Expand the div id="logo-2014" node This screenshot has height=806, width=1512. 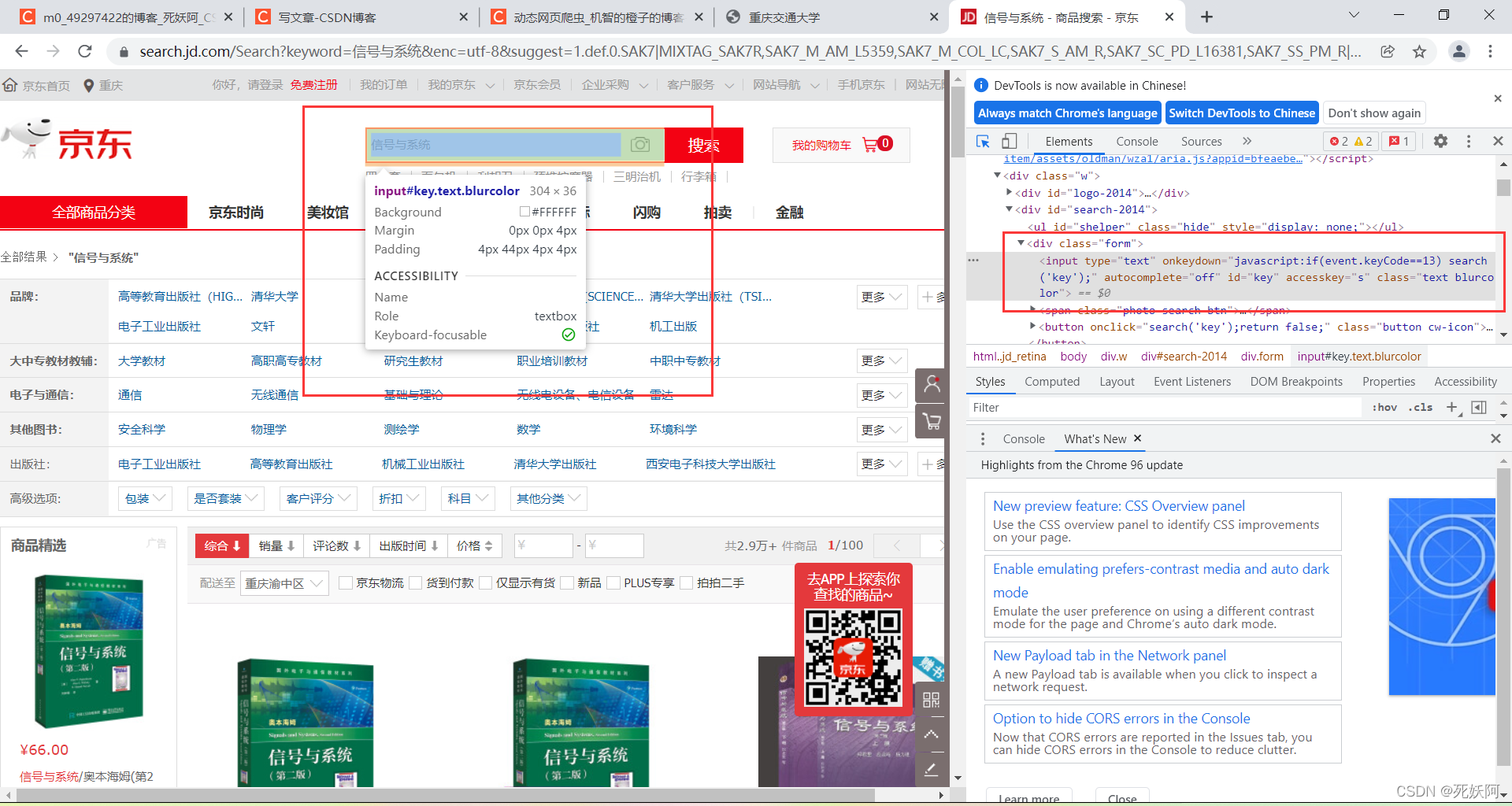click(1010, 192)
